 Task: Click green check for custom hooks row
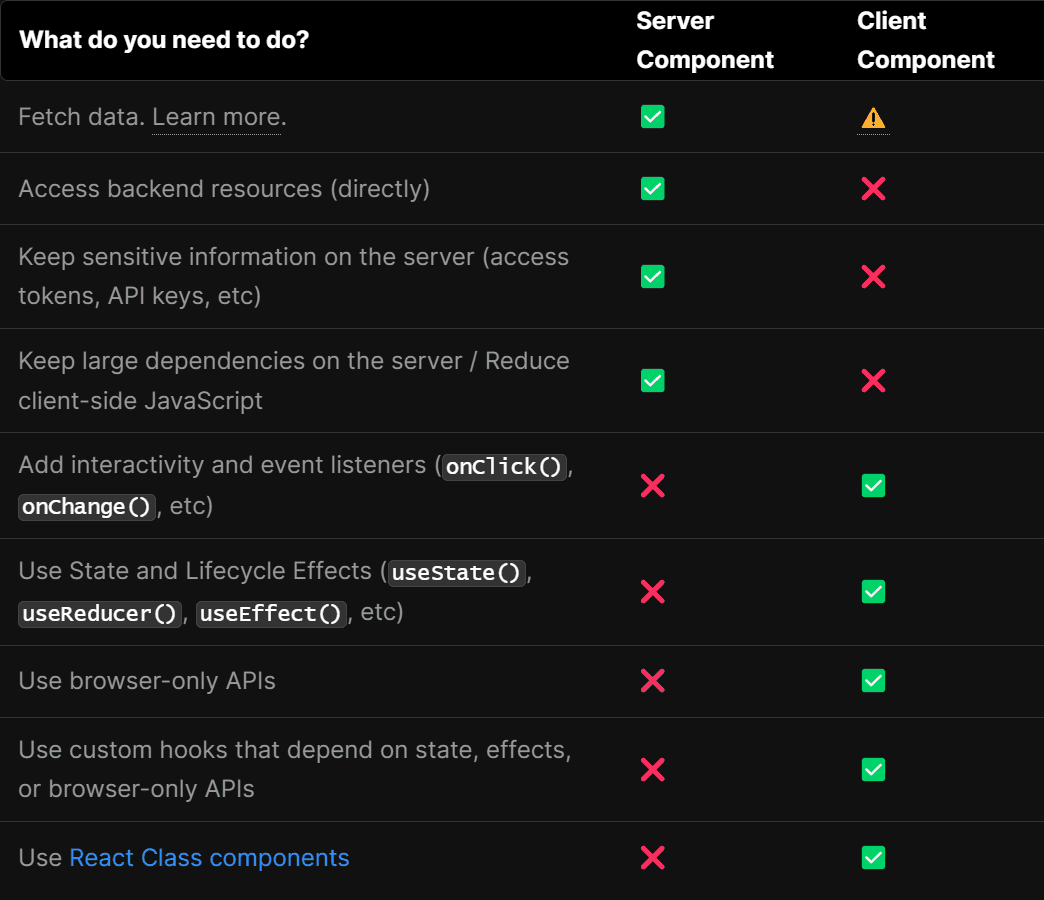[x=873, y=770]
